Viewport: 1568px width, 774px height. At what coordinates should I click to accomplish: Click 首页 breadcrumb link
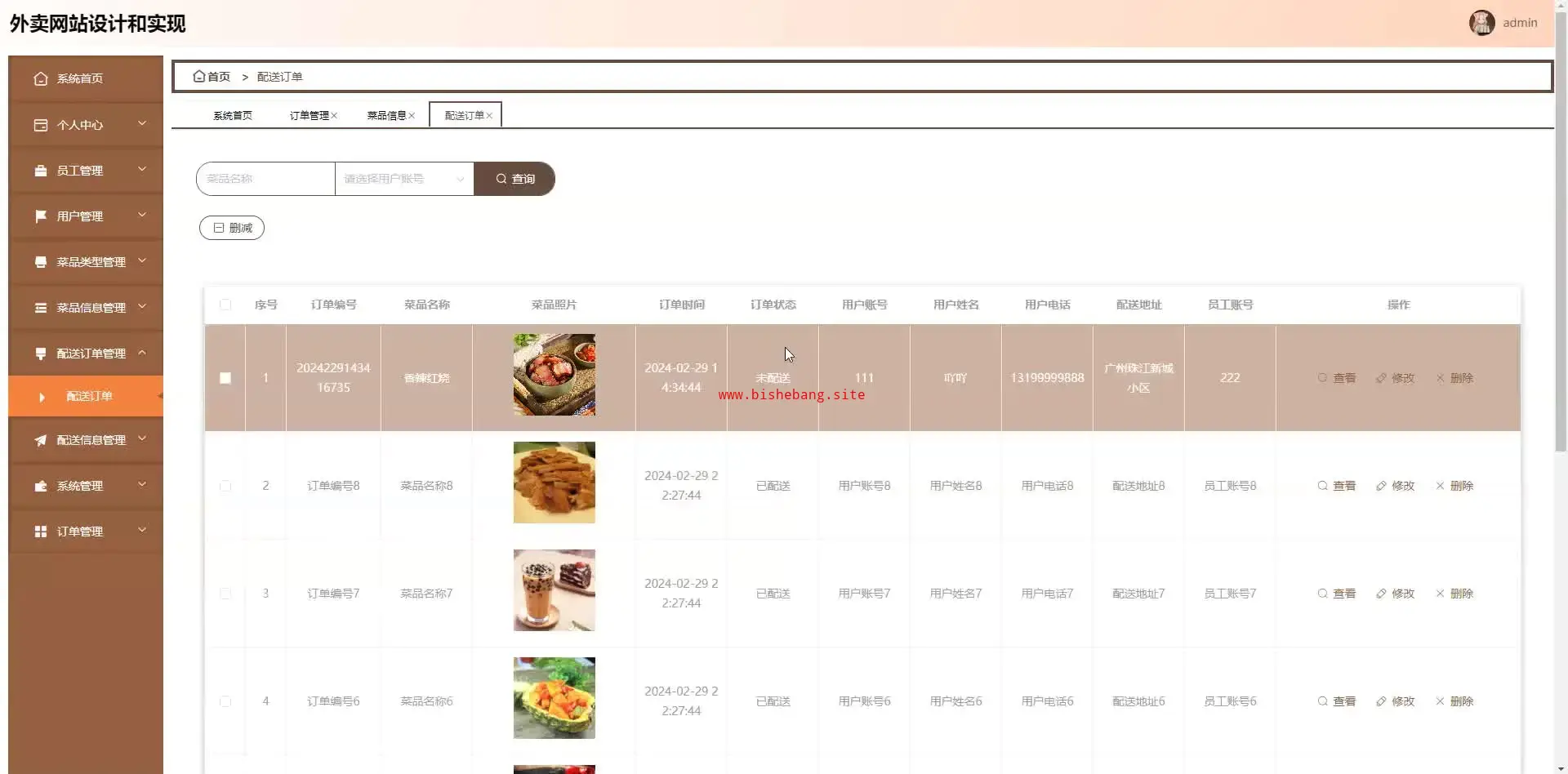point(218,77)
